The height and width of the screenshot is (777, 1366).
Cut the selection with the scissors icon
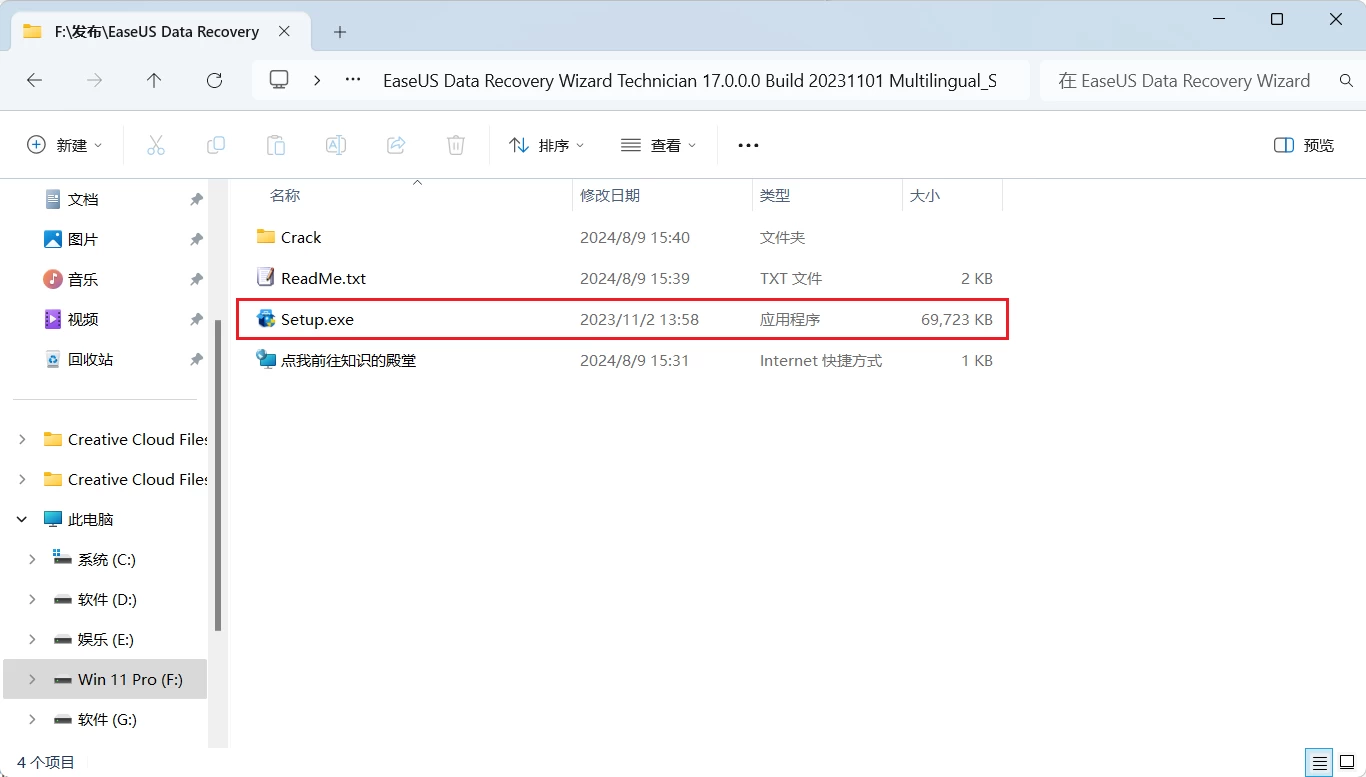point(156,145)
